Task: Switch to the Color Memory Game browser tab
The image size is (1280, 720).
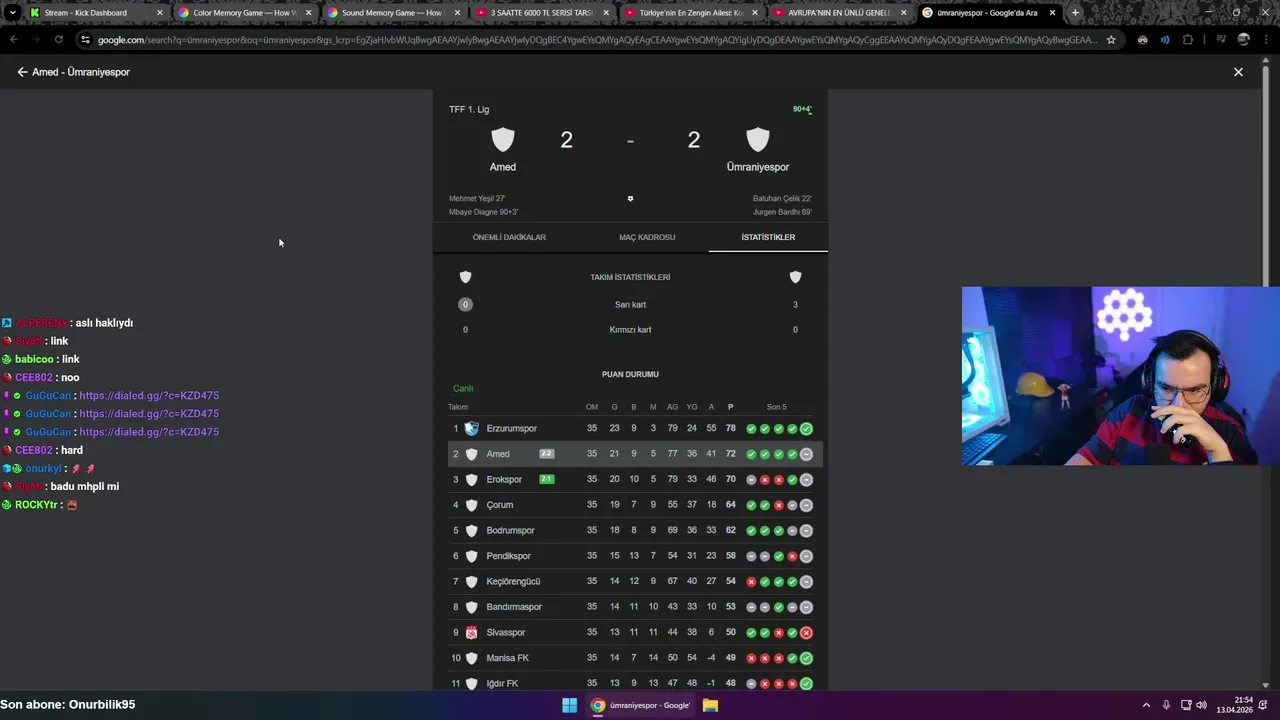Action: point(244,13)
